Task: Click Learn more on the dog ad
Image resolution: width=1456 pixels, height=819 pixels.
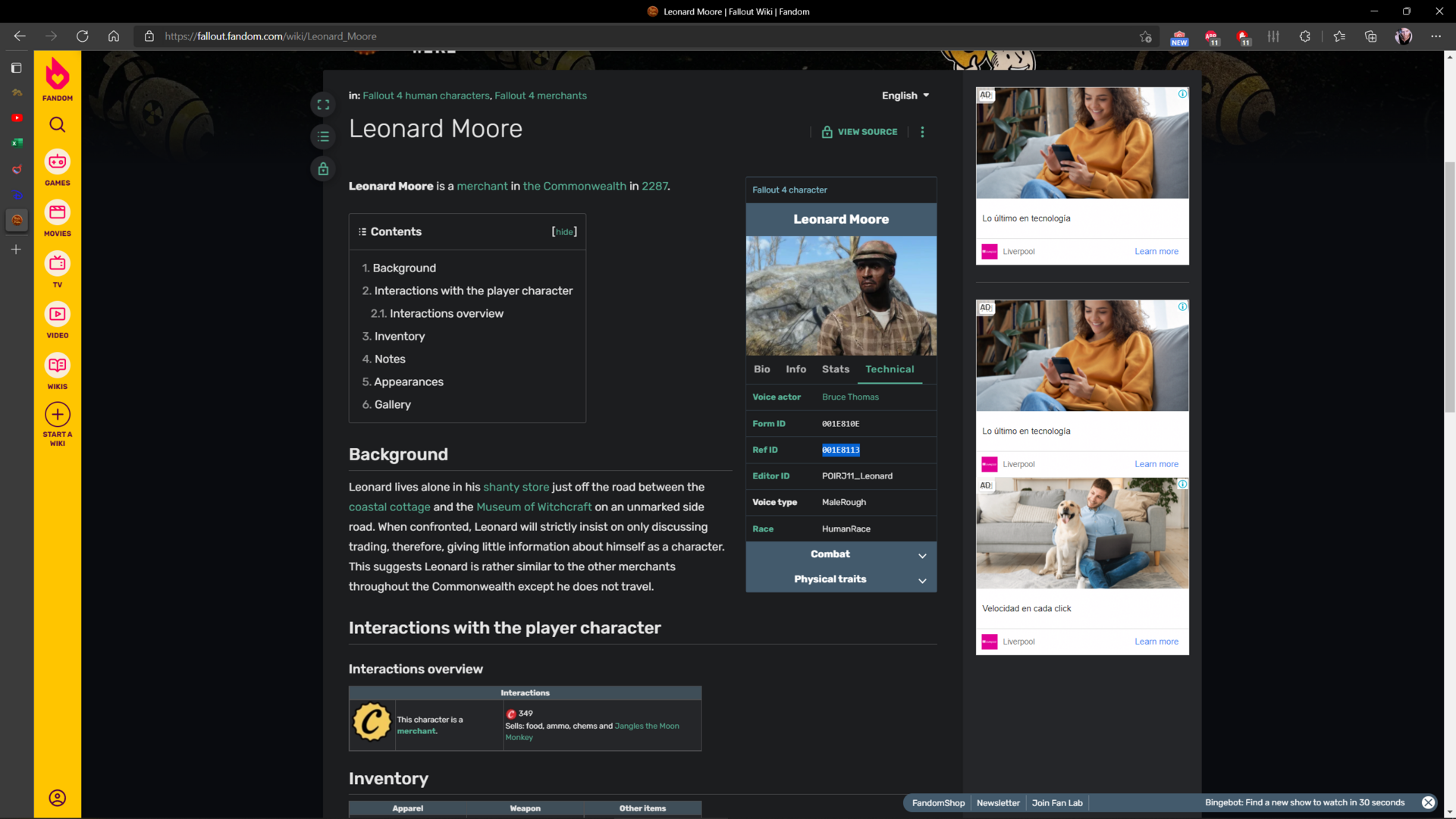Action: (1156, 642)
